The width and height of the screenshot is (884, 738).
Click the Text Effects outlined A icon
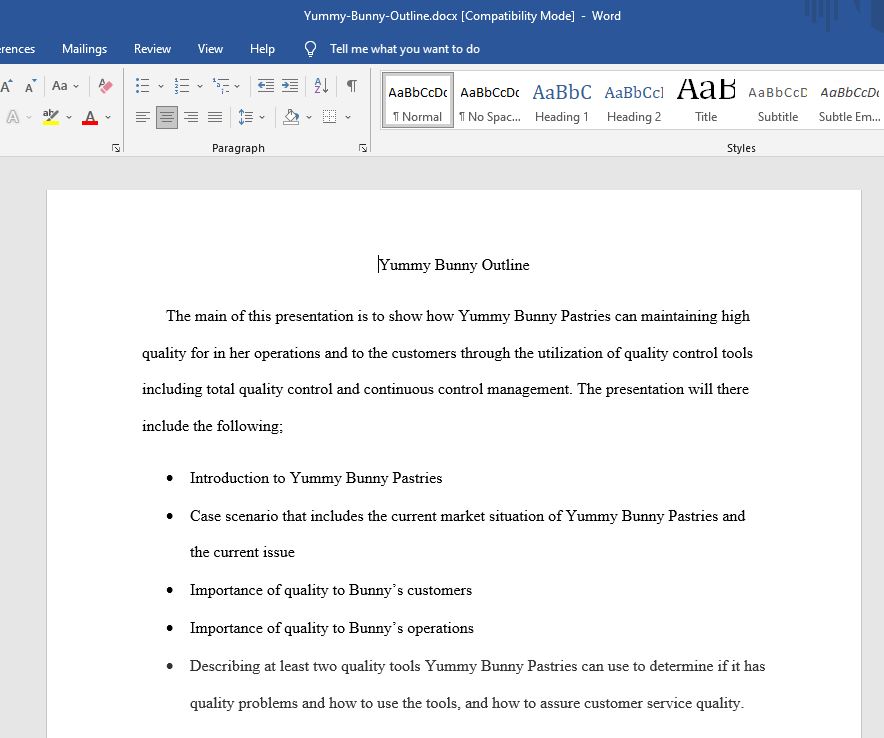(x=12, y=117)
